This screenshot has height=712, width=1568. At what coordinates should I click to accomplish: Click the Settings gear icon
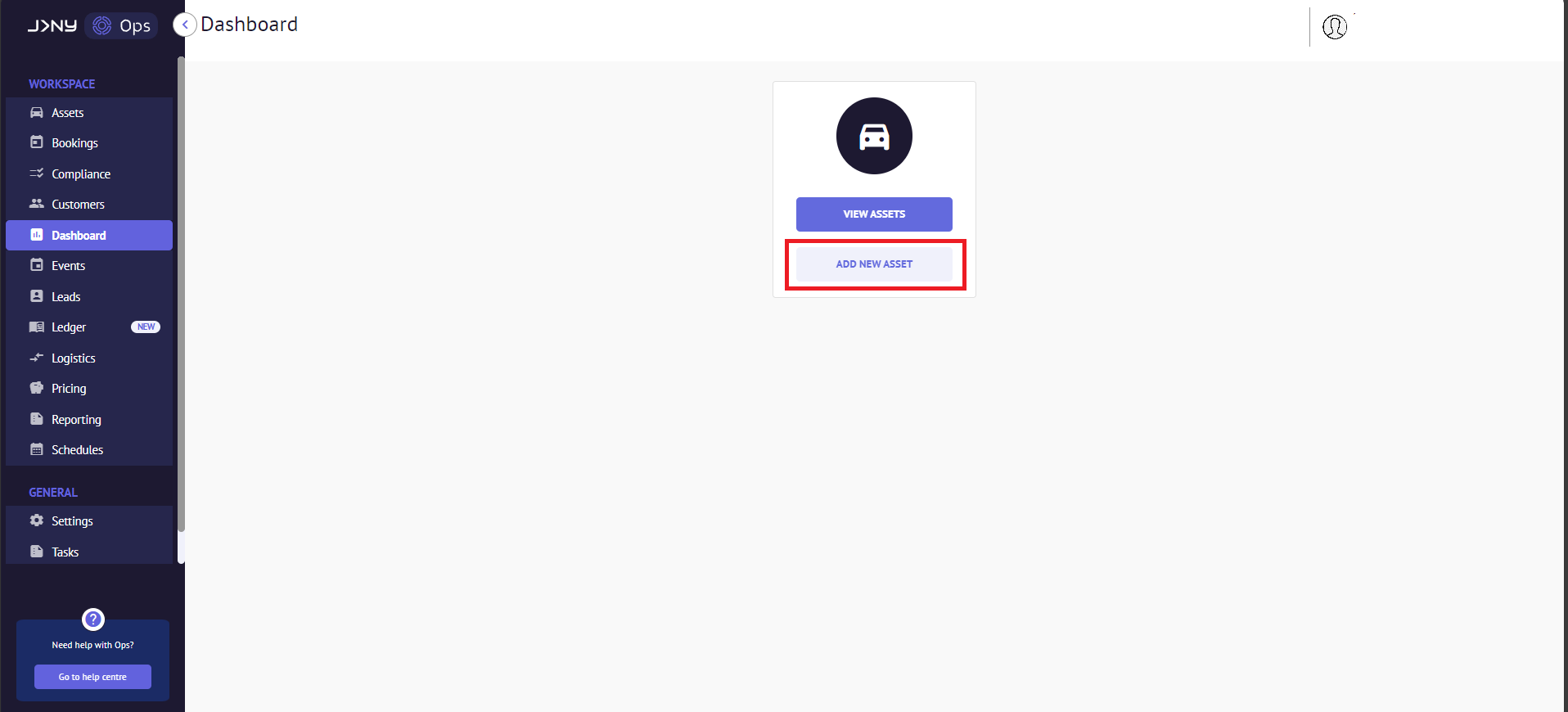tap(37, 520)
